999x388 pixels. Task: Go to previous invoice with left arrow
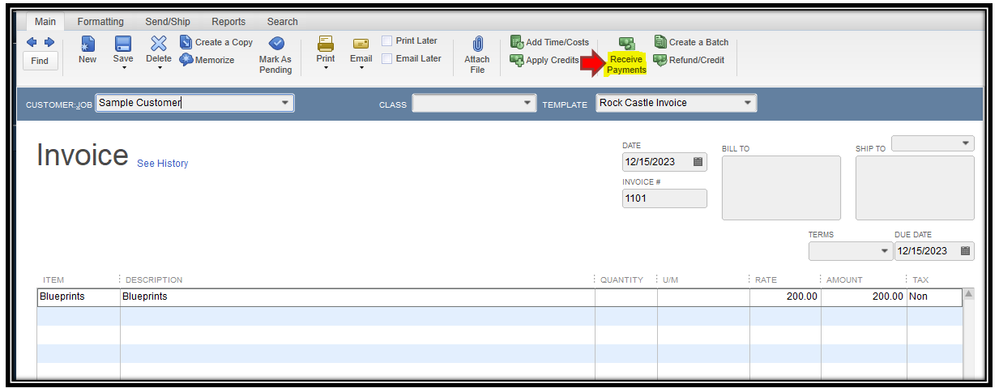tap(31, 42)
